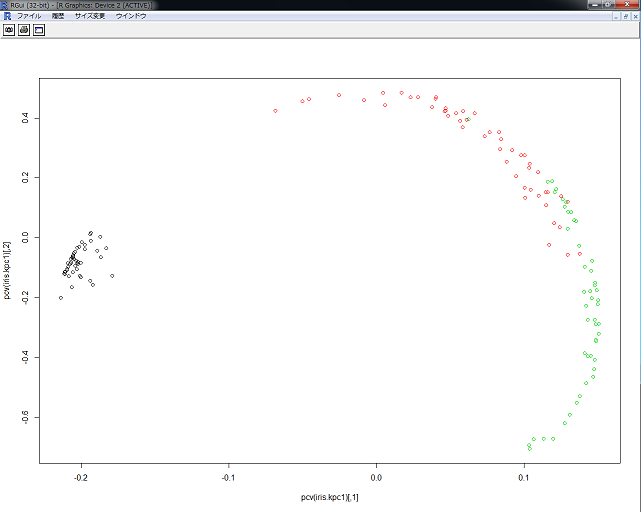This screenshot has width=641, height=512.
Task: Click the copy-to-clipboard toolbar icon
Action: pos(9,30)
